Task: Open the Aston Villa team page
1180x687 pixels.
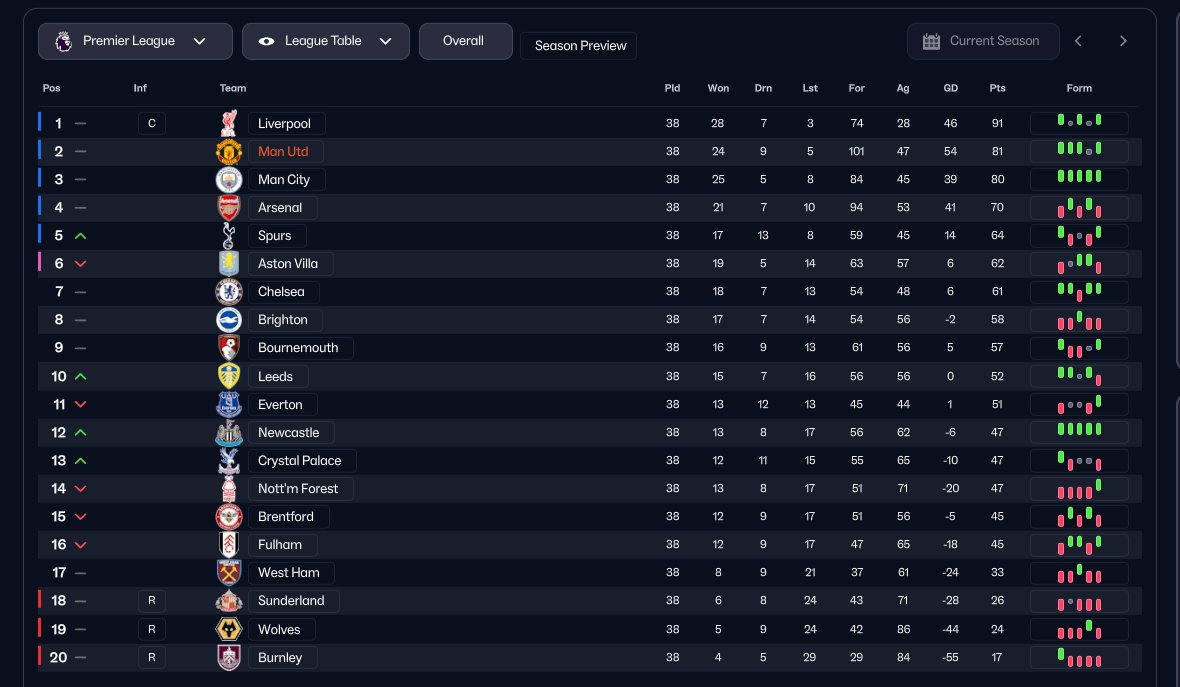Action: pos(288,264)
